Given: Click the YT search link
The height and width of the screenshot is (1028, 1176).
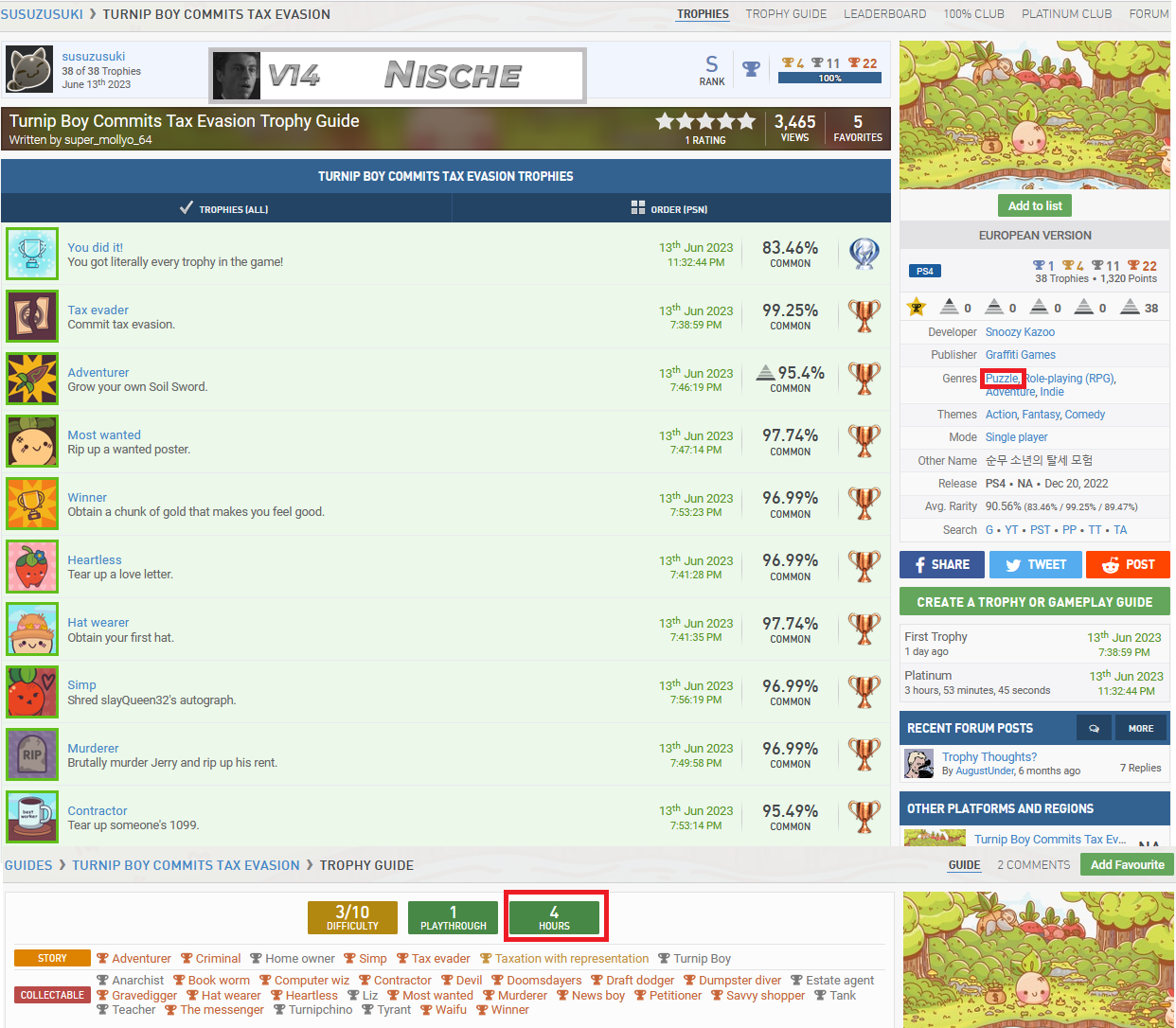Looking at the screenshot, I should pyautogui.click(x=1011, y=530).
